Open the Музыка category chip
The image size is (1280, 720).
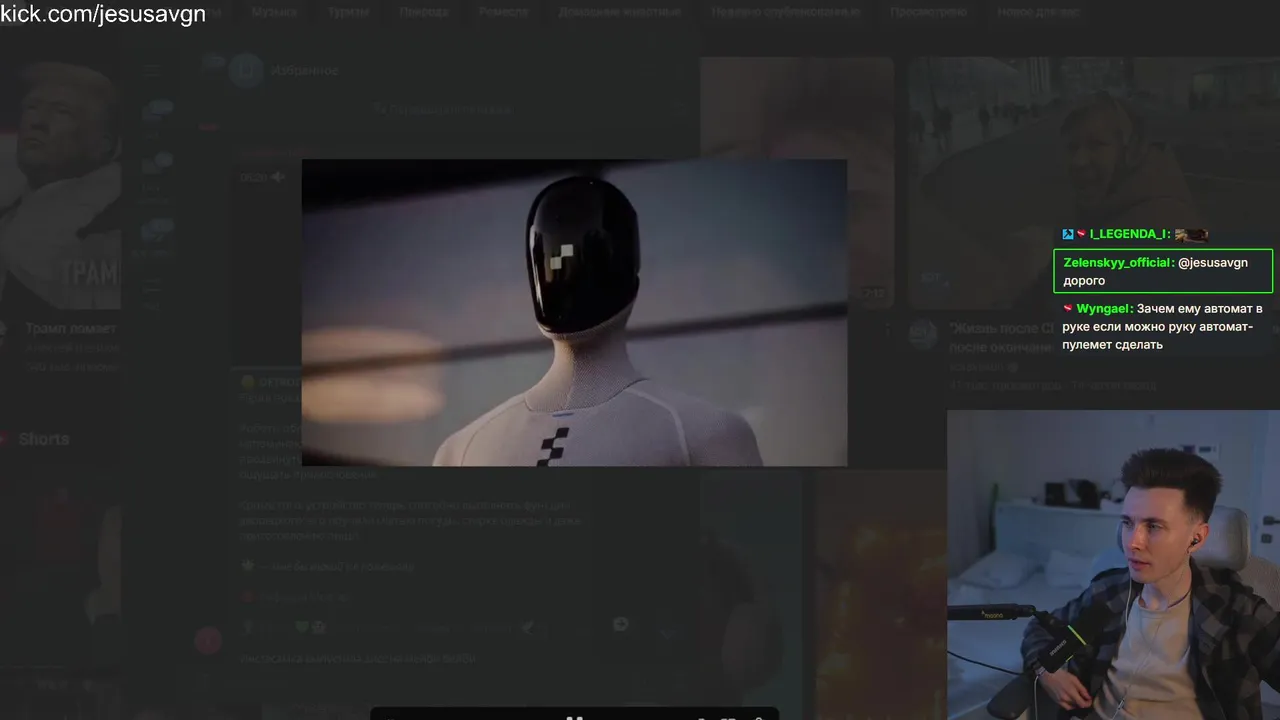(274, 12)
